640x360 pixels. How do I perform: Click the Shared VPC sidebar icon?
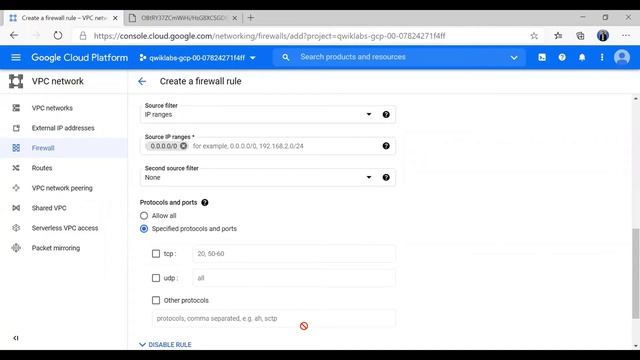(16, 208)
